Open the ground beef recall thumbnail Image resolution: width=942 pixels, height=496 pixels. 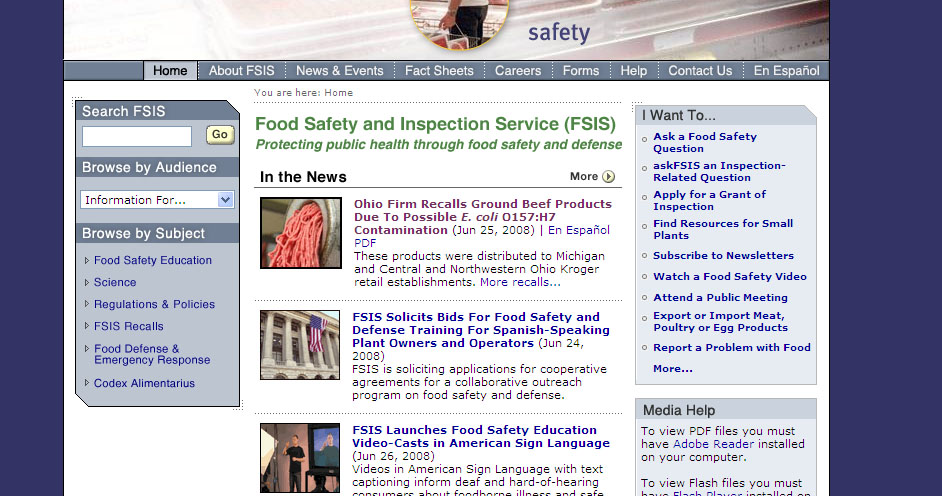point(301,233)
